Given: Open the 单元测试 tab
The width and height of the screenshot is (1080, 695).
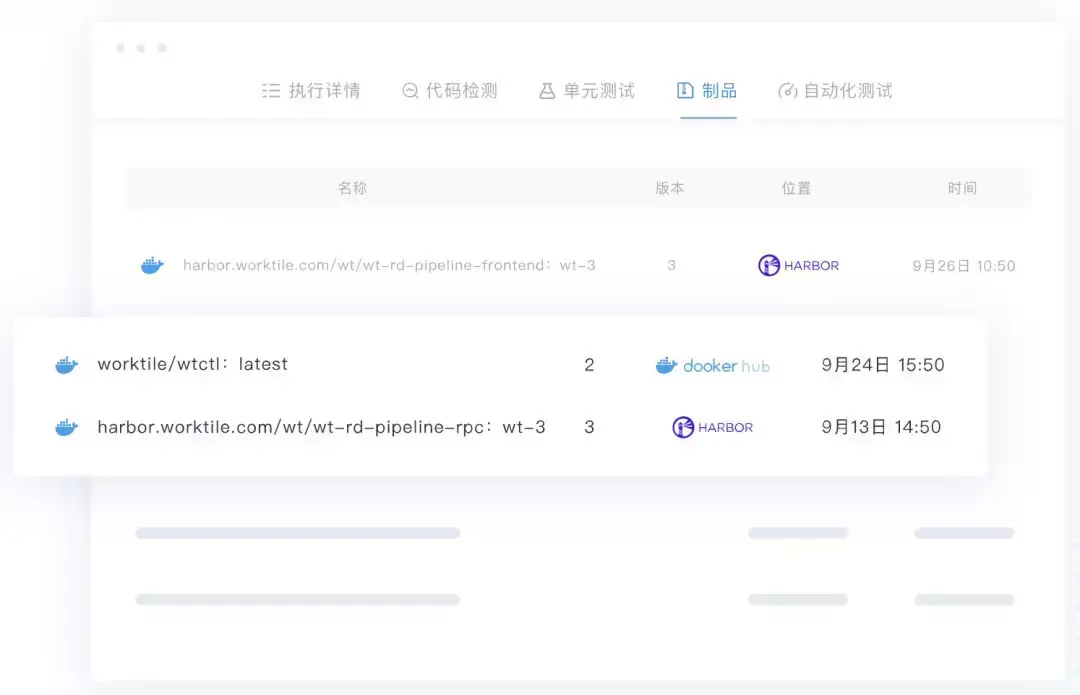Looking at the screenshot, I should pos(586,90).
